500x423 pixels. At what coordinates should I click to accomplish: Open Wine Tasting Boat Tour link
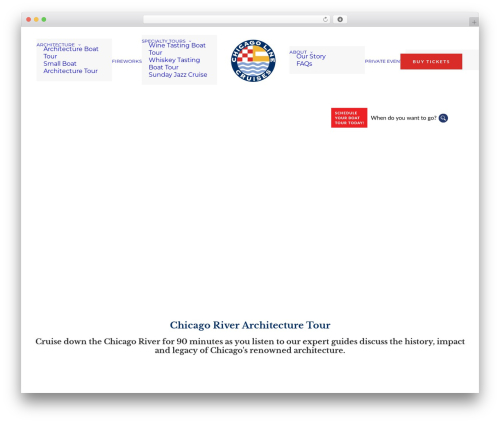tap(177, 49)
